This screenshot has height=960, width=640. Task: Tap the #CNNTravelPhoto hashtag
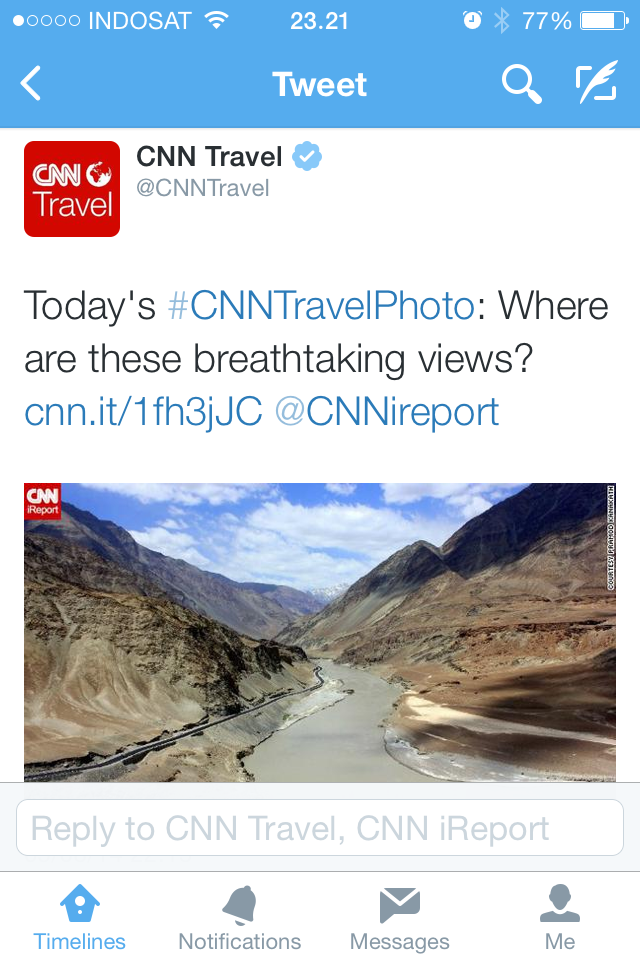tap(320, 305)
